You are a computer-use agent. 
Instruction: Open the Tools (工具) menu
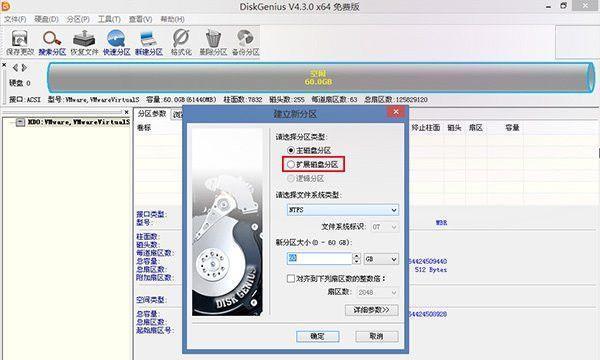[x=109, y=19]
